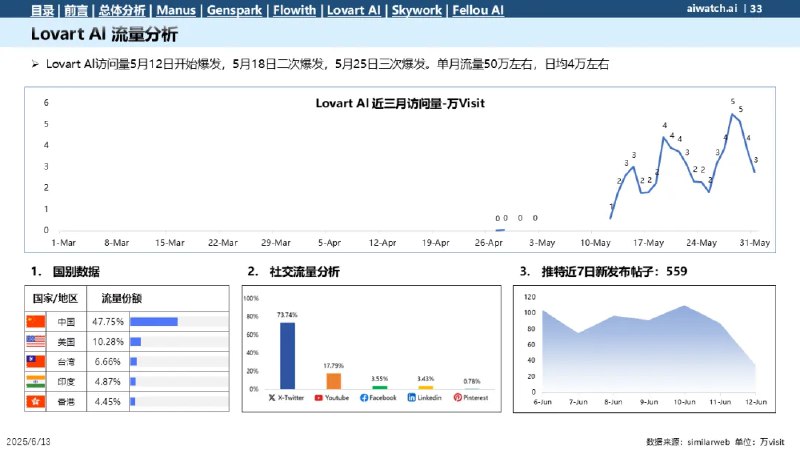Click the 中国 47.75% traffic share bar
800x450 pixels.
pos(154,321)
